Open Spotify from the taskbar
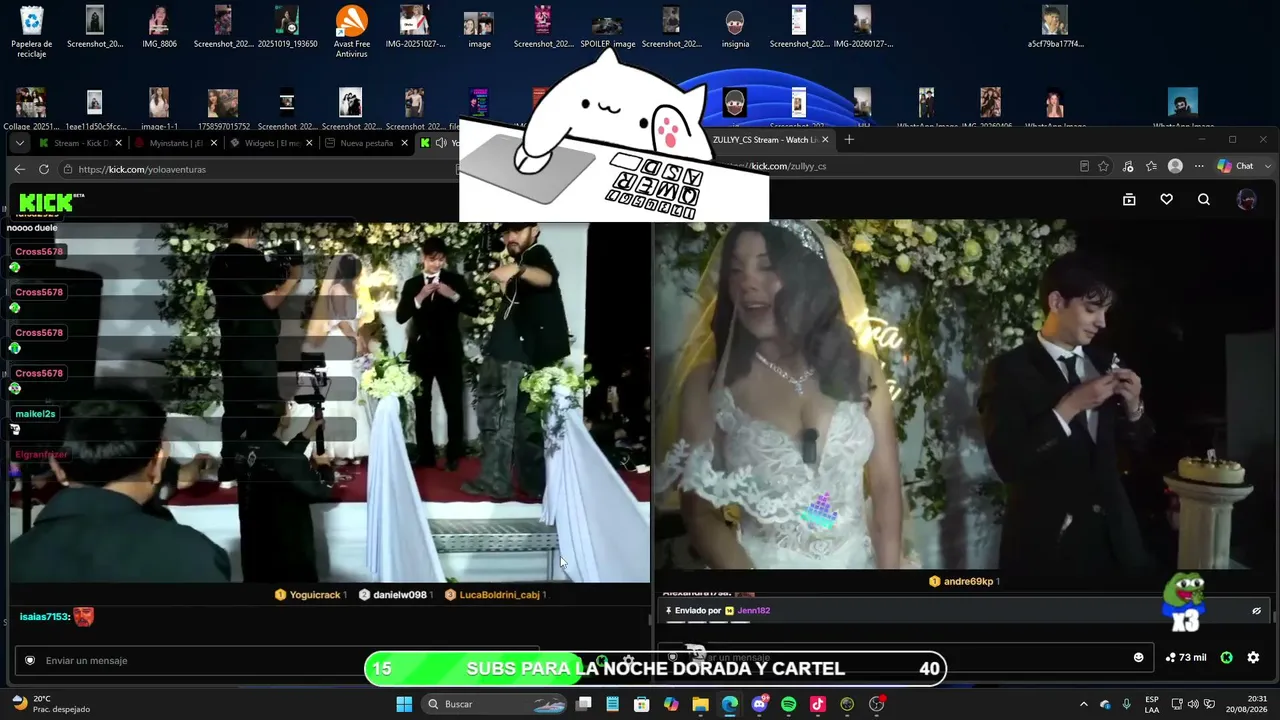This screenshot has height=720, width=1280. [x=788, y=704]
